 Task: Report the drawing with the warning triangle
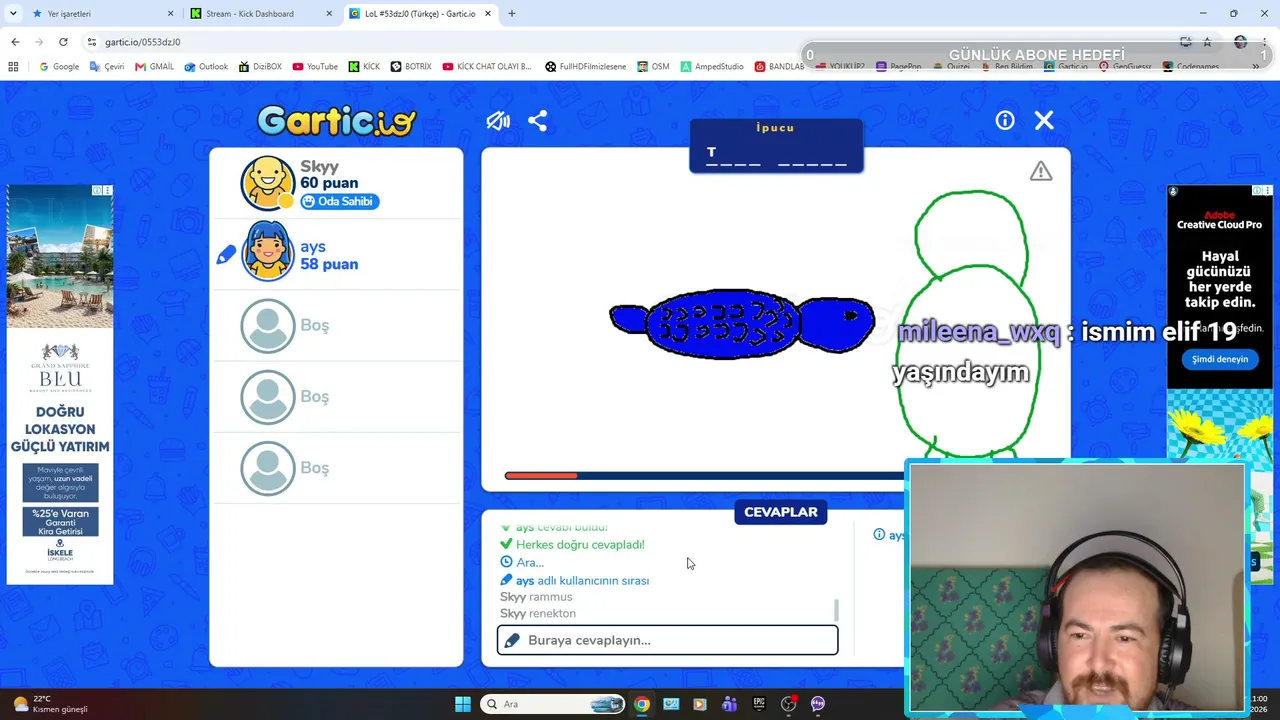tap(1041, 171)
